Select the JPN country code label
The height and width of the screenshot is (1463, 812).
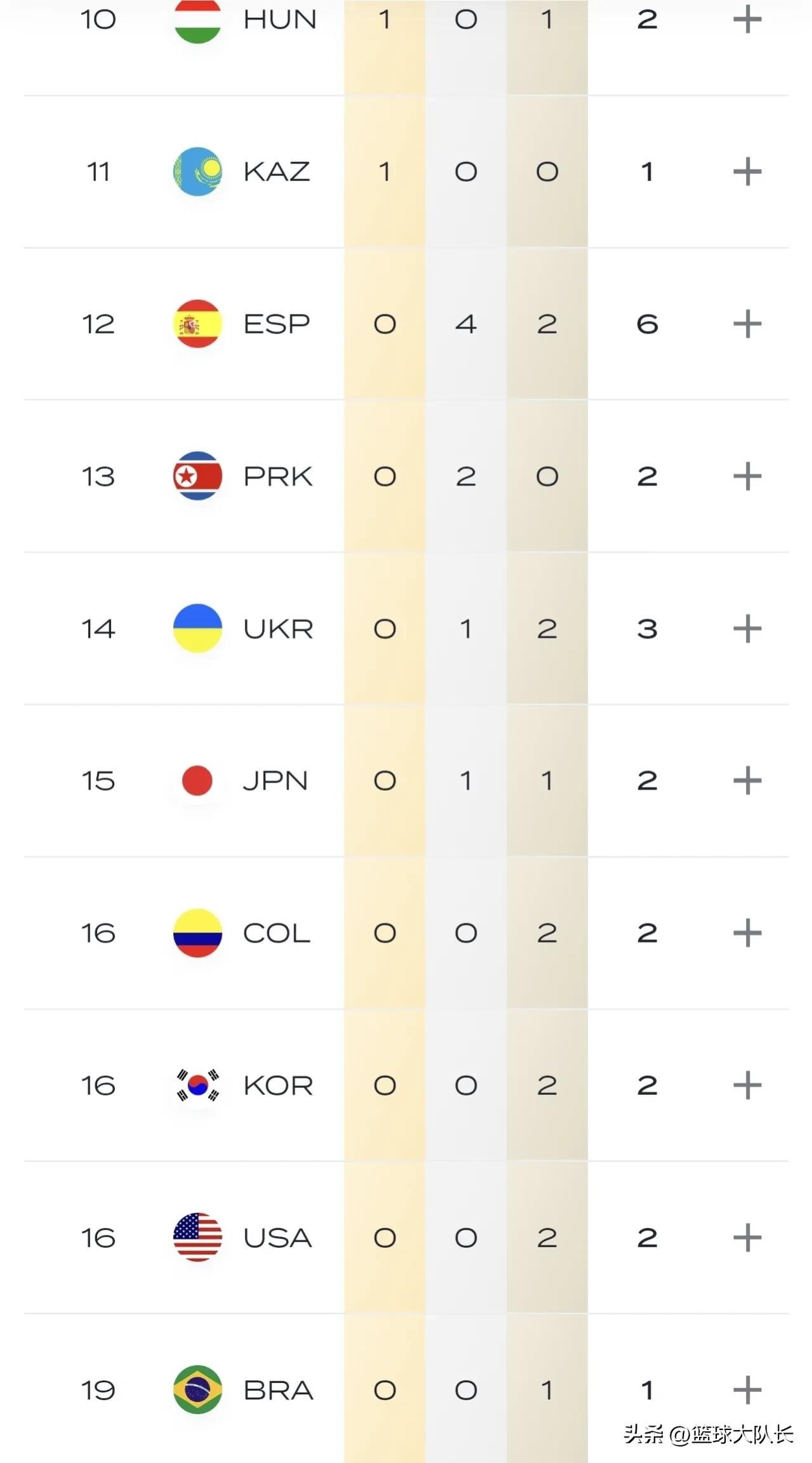(275, 781)
